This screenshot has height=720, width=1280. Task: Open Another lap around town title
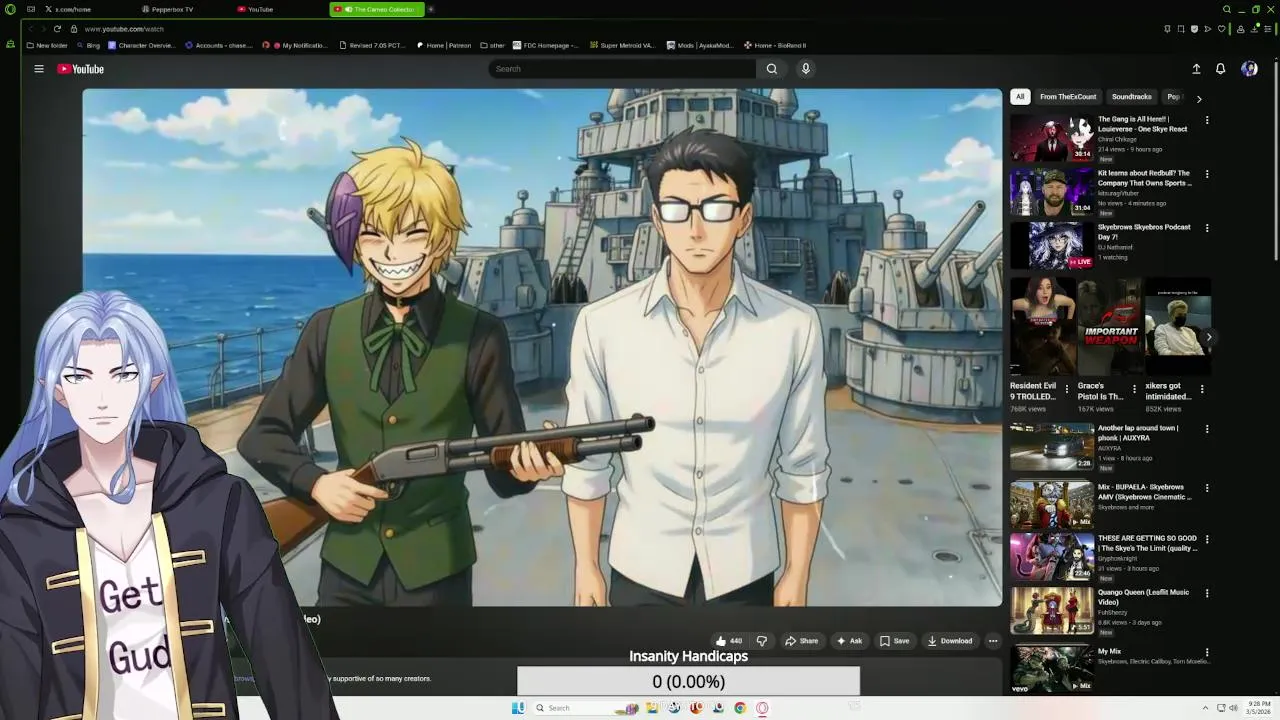(x=1138, y=433)
